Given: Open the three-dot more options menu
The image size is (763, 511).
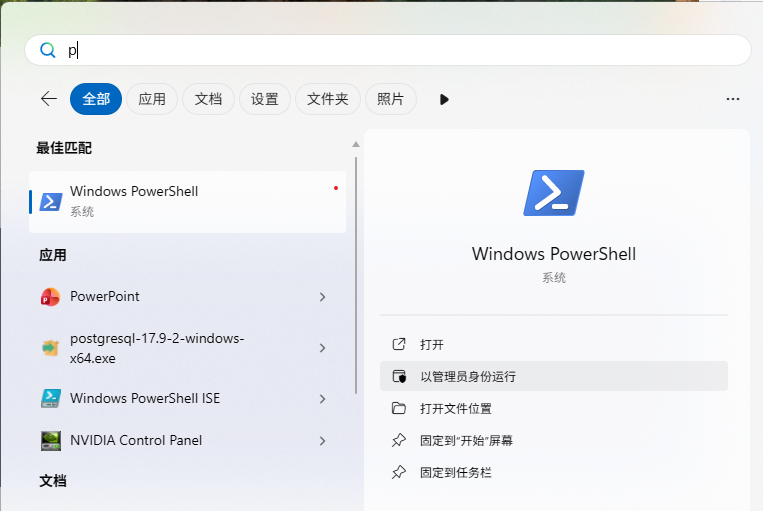Looking at the screenshot, I should coord(733,99).
